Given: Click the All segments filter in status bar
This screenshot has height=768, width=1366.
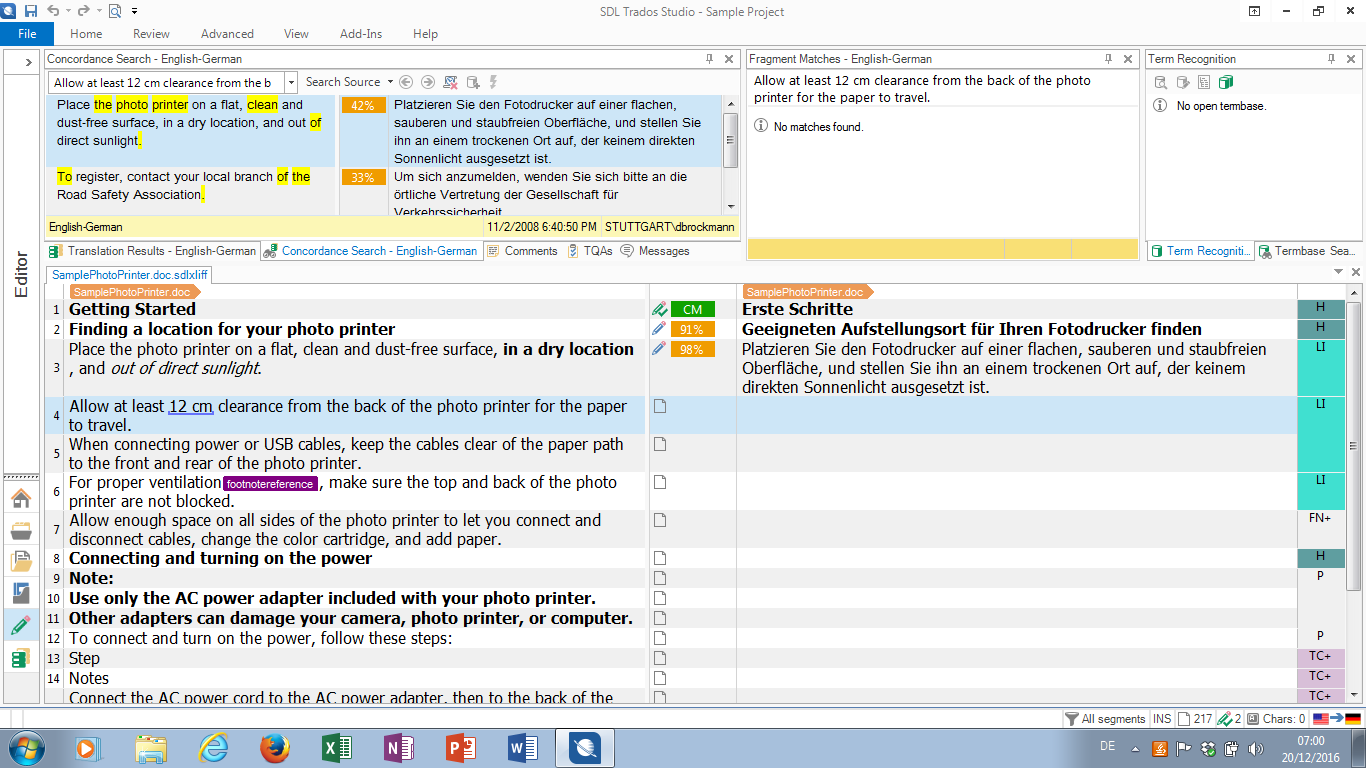Looking at the screenshot, I should [x=1105, y=719].
